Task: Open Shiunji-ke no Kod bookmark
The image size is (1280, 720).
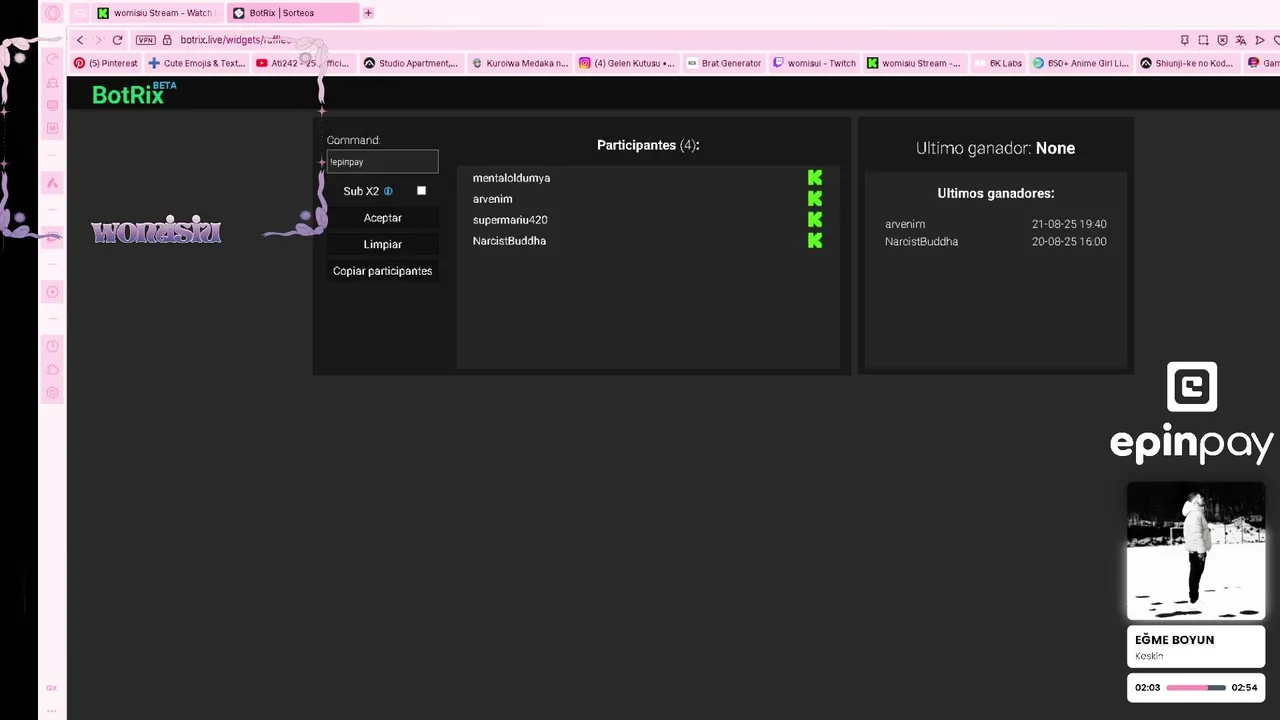Action: pyautogui.click(x=1187, y=63)
